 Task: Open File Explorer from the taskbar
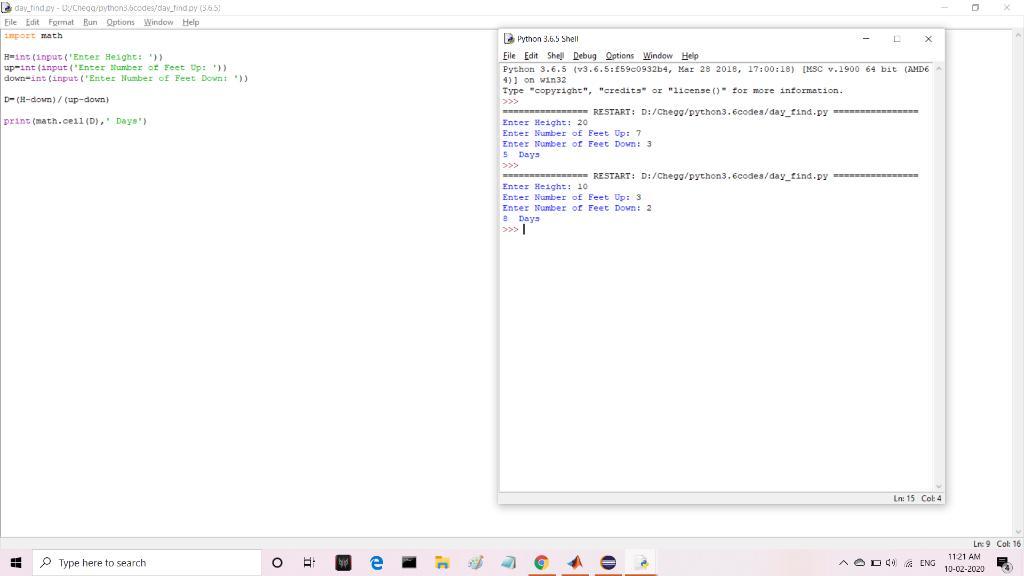[x=442, y=563]
